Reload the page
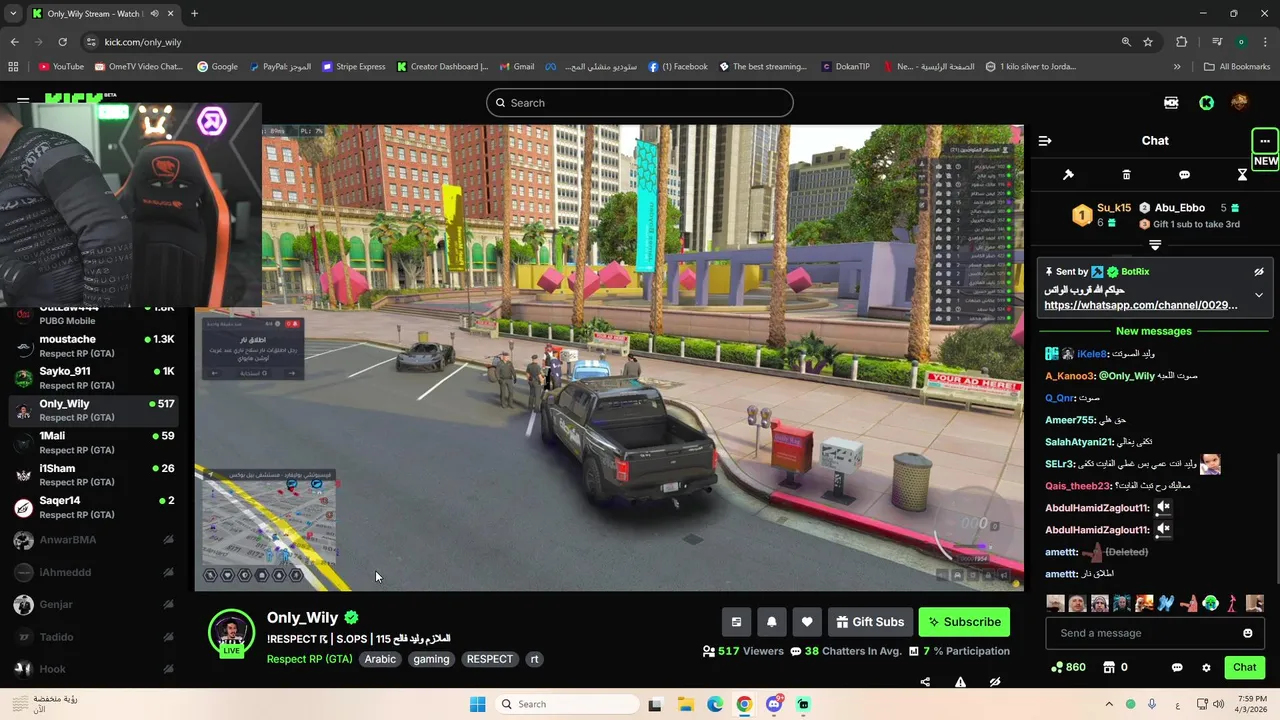Viewport: 1280px width, 720px height. point(62,42)
